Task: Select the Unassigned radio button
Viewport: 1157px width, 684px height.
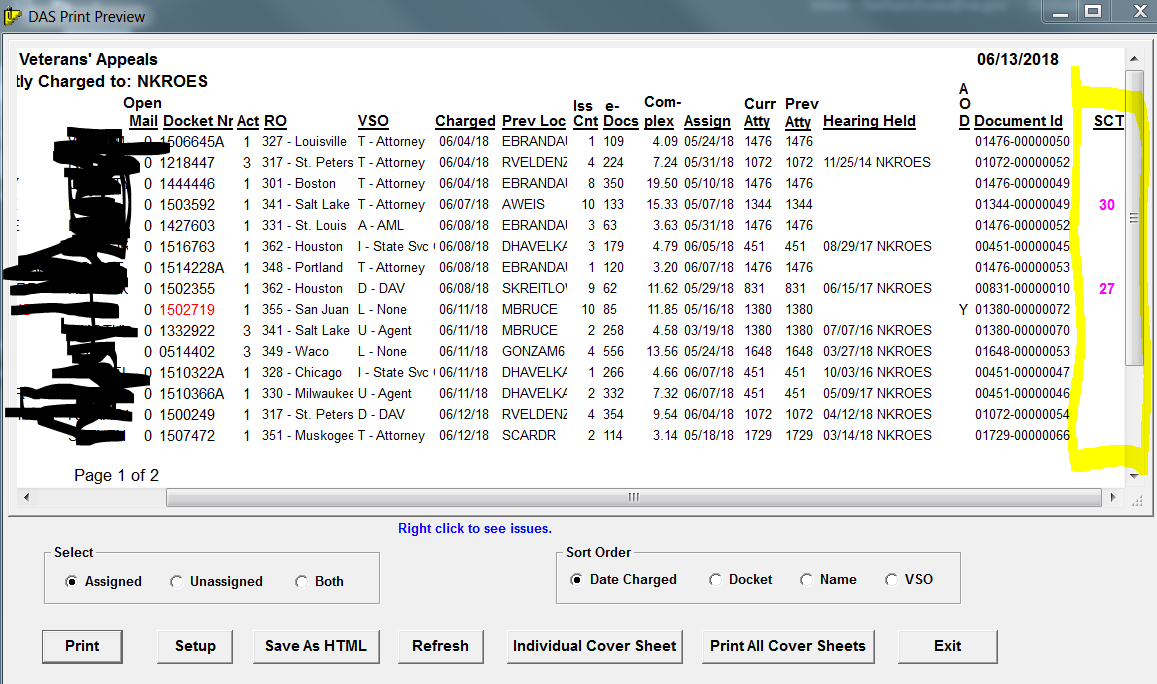Action: coord(176,581)
